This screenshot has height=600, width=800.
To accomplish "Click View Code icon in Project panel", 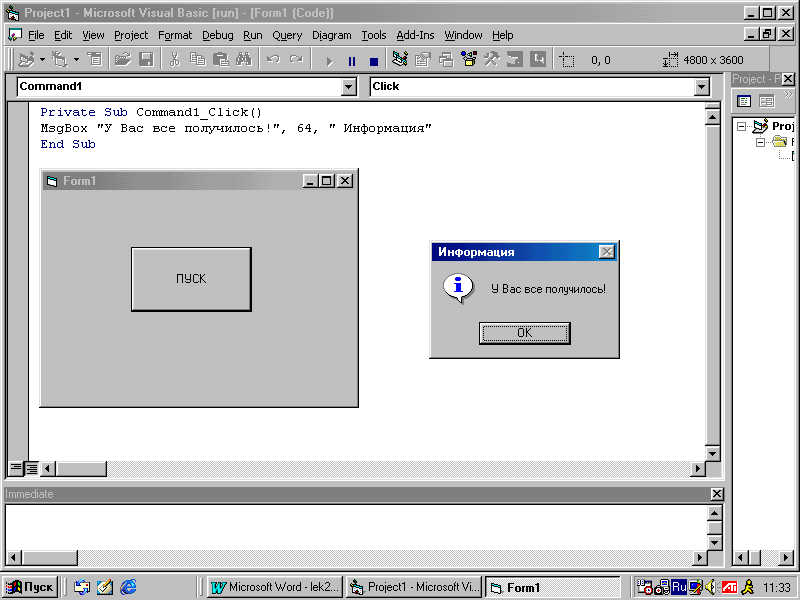I will (x=744, y=101).
